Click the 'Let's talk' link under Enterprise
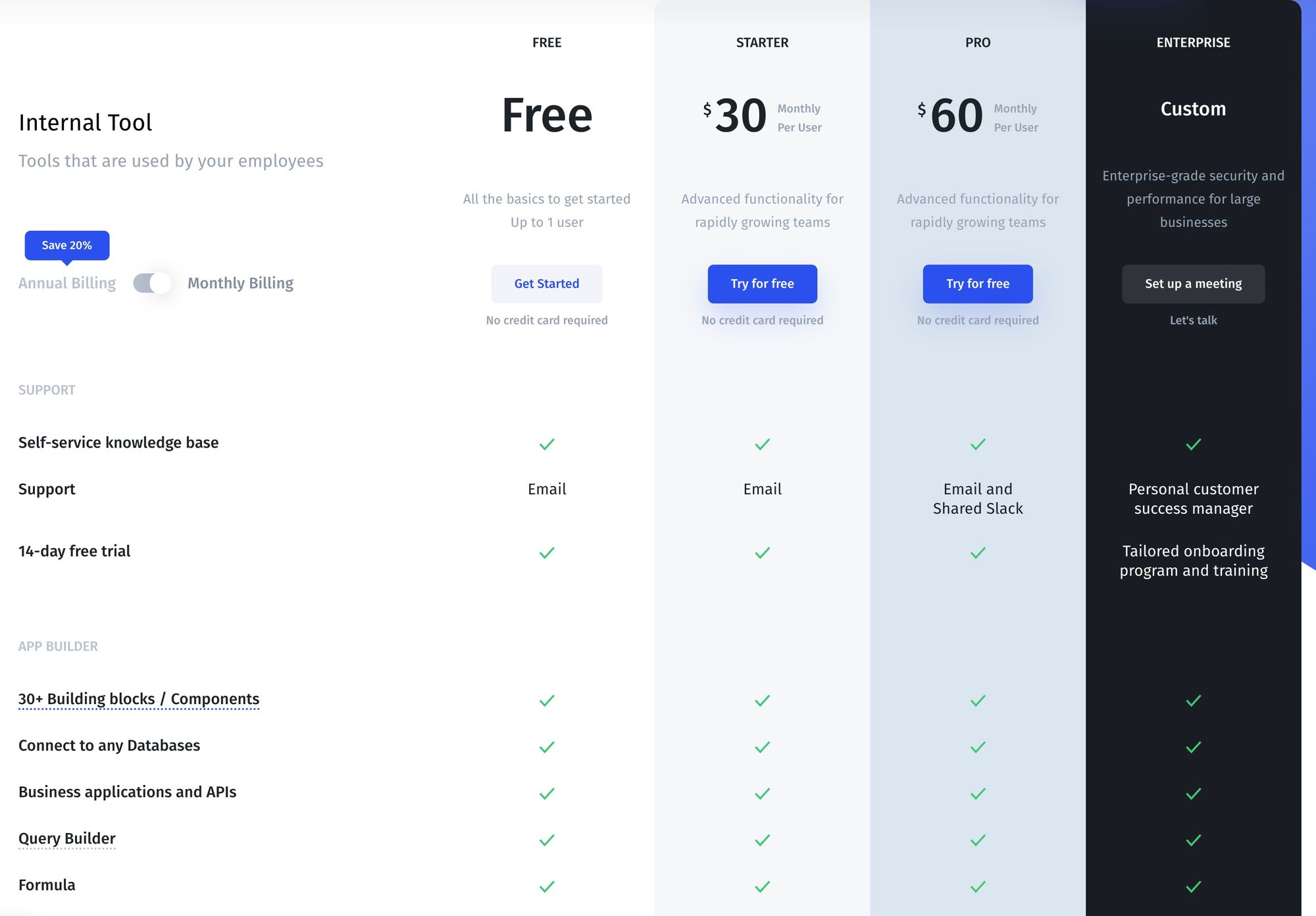This screenshot has height=916, width=1316. point(1193,320)
